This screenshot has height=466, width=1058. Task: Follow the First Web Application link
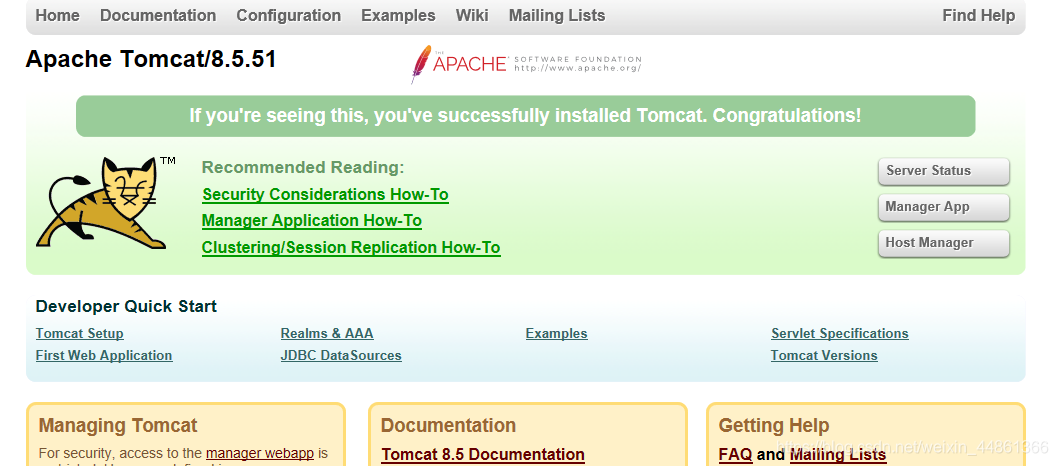[x=104, y=355]
